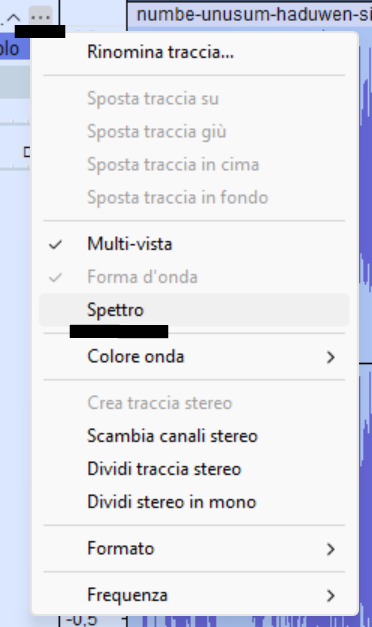
Task: Choose Dividi traccia stereo
Action: coord(194,469)
